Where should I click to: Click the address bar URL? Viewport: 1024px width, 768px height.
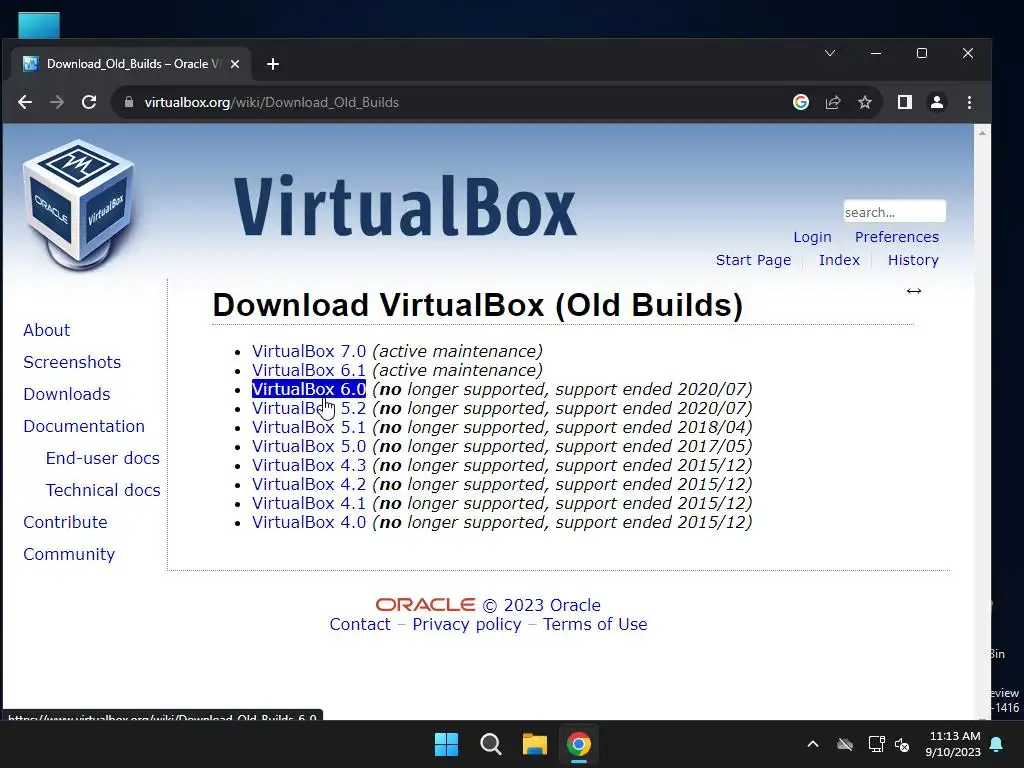(271, 103)
